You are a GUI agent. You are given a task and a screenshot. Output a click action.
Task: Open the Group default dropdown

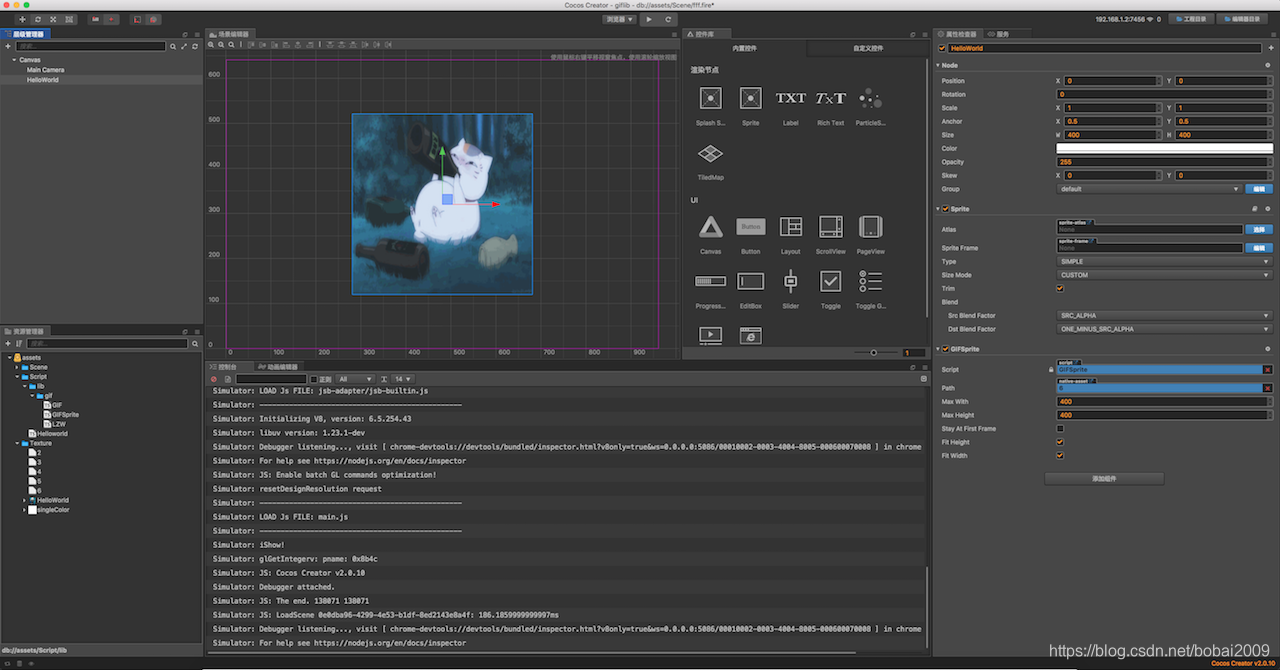[x=1150, y=188]
